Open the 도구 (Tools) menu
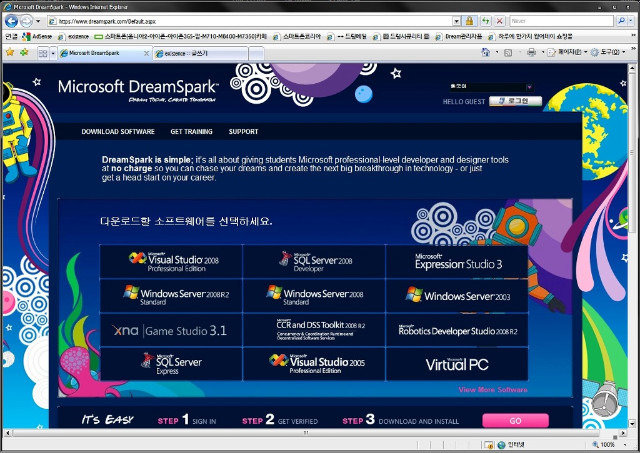Screen dimensions: 640x453 pyautogui.click(x=608, y=53)
